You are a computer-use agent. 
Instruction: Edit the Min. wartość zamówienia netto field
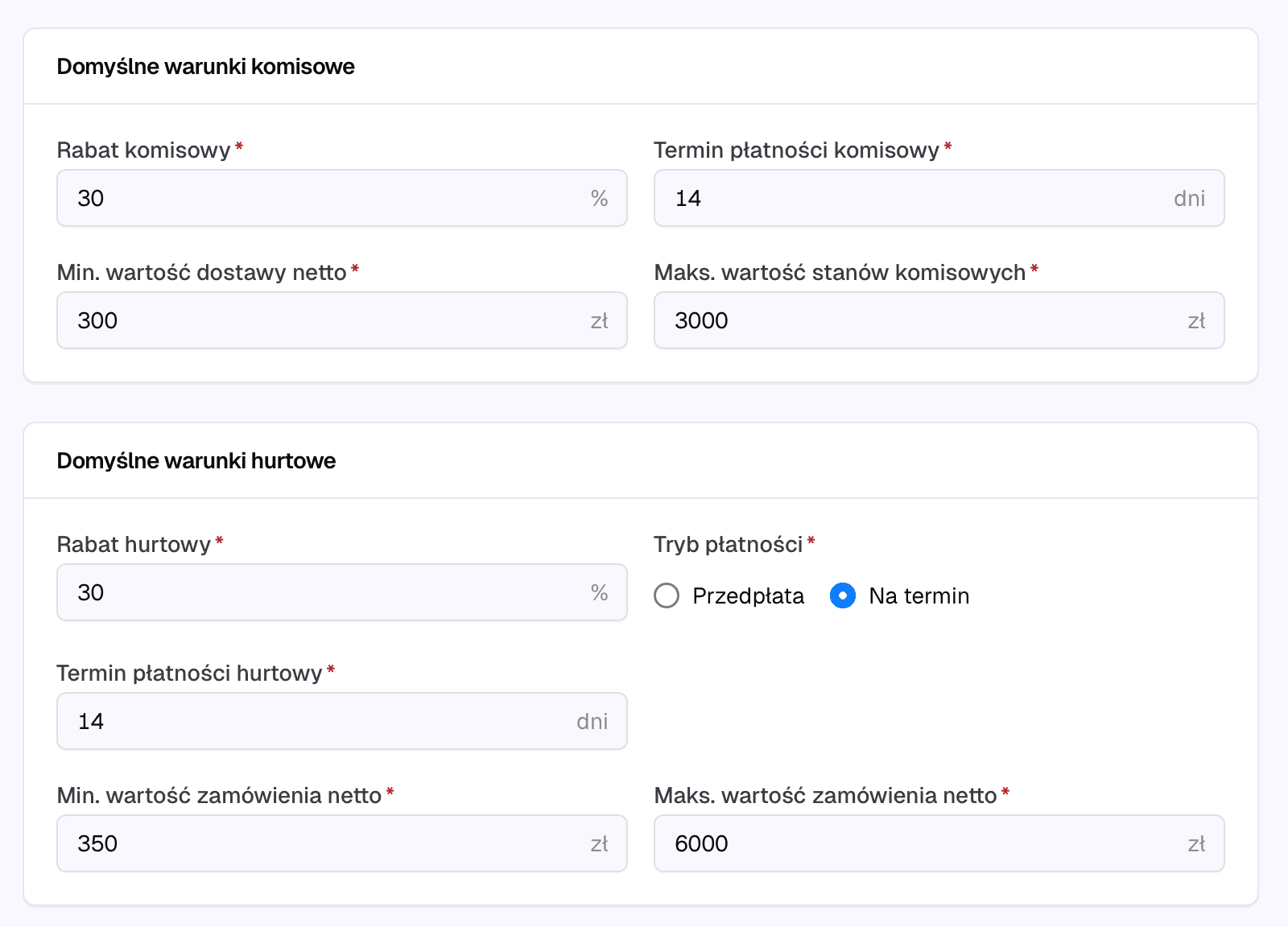(342, 843)
